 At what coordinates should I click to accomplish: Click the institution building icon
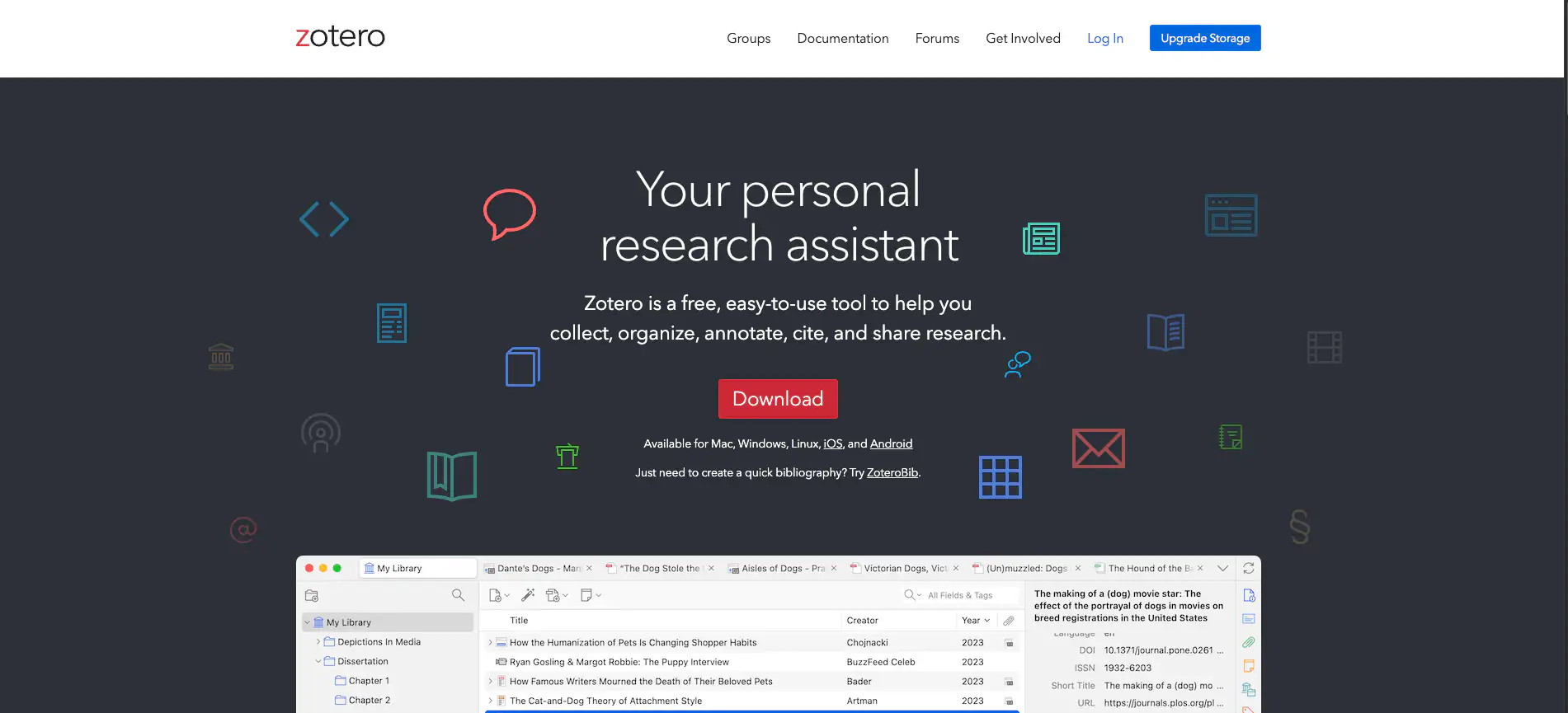click(220, 357)
